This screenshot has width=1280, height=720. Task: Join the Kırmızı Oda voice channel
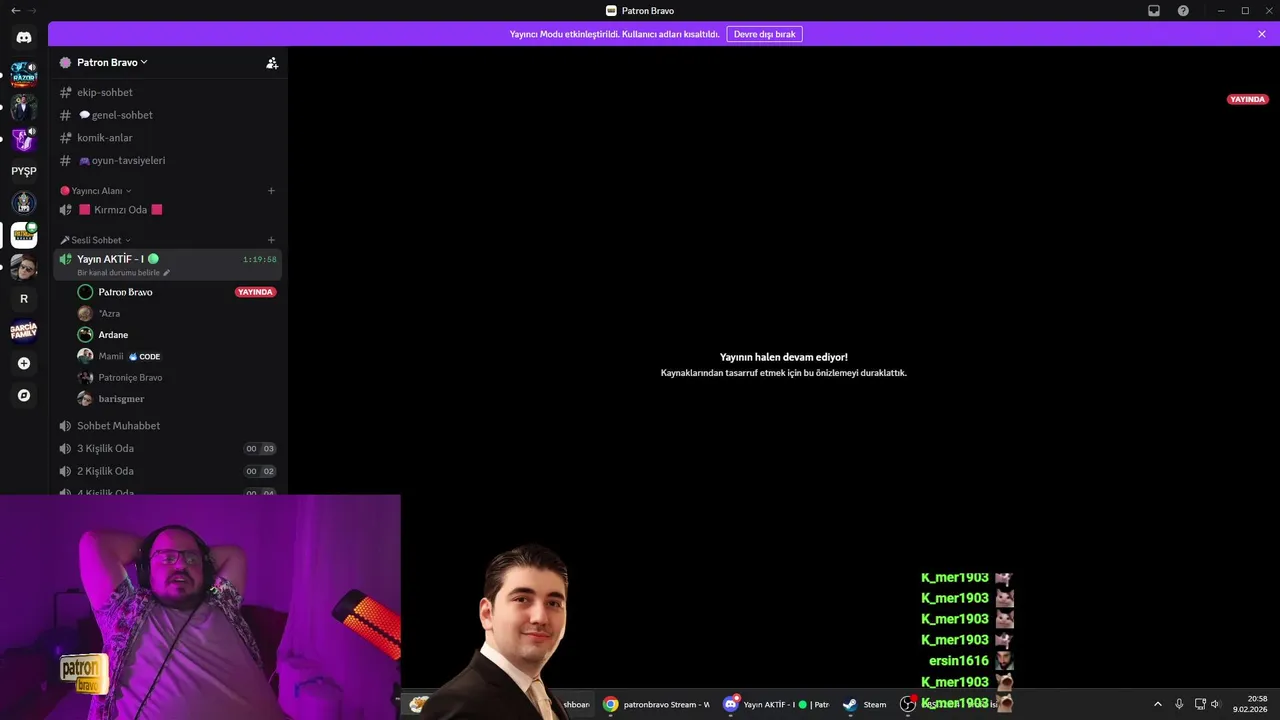click(168, 210)
